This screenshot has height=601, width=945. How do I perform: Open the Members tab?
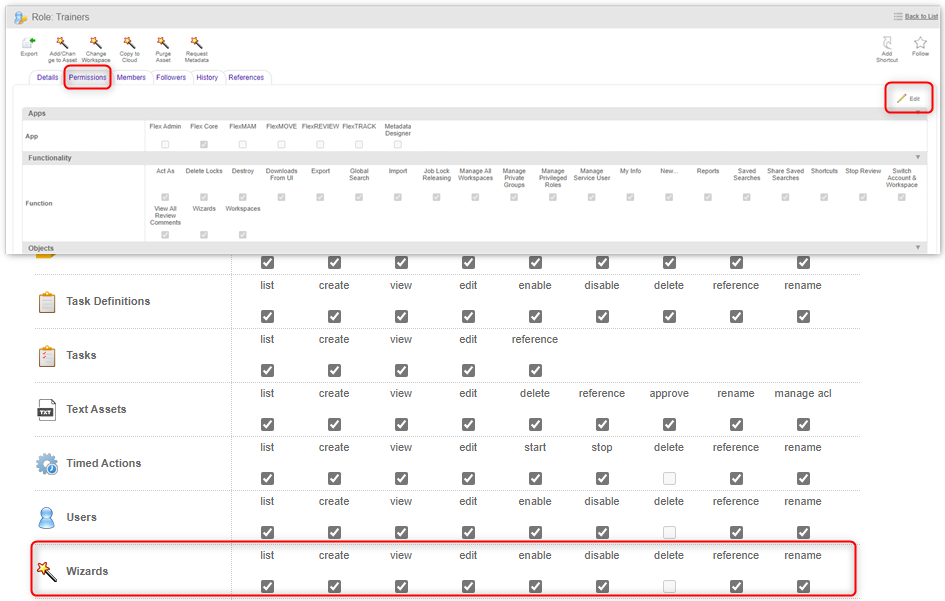coord(131,77)
